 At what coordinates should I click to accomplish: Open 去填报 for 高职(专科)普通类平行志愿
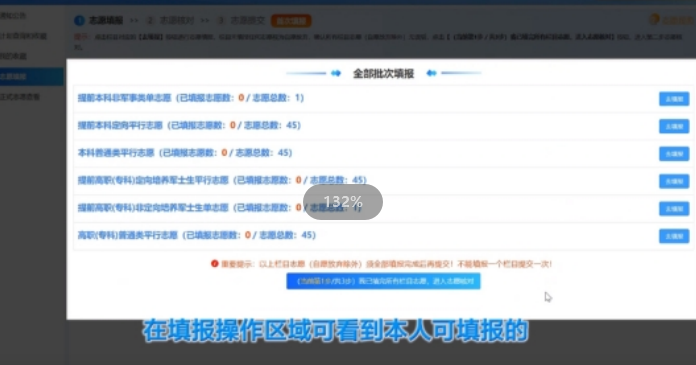coord(674,236)
